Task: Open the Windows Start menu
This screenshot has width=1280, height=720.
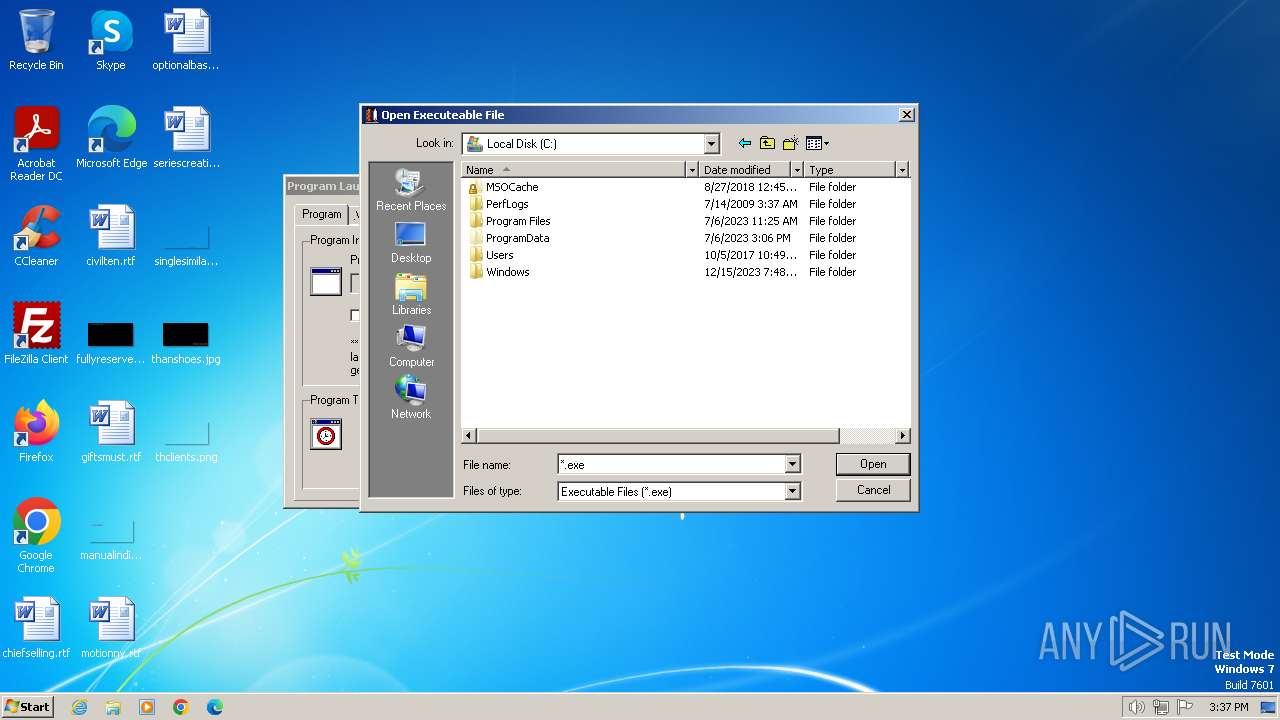Action: (x=27, y=707)
